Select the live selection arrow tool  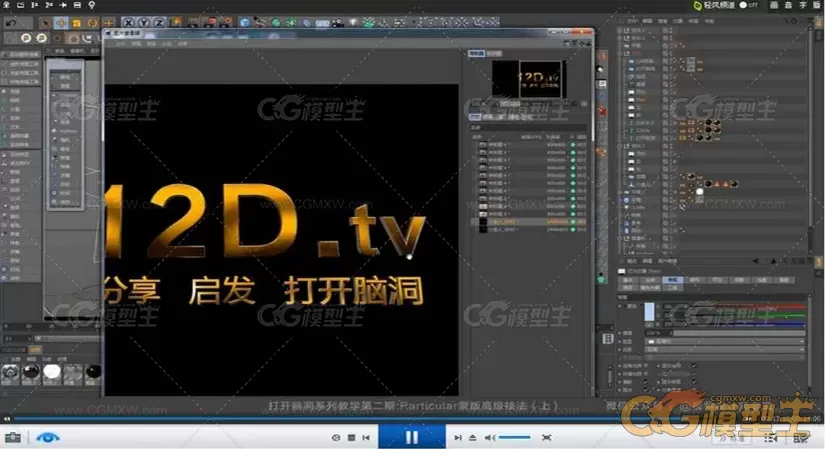coord(45,23)
